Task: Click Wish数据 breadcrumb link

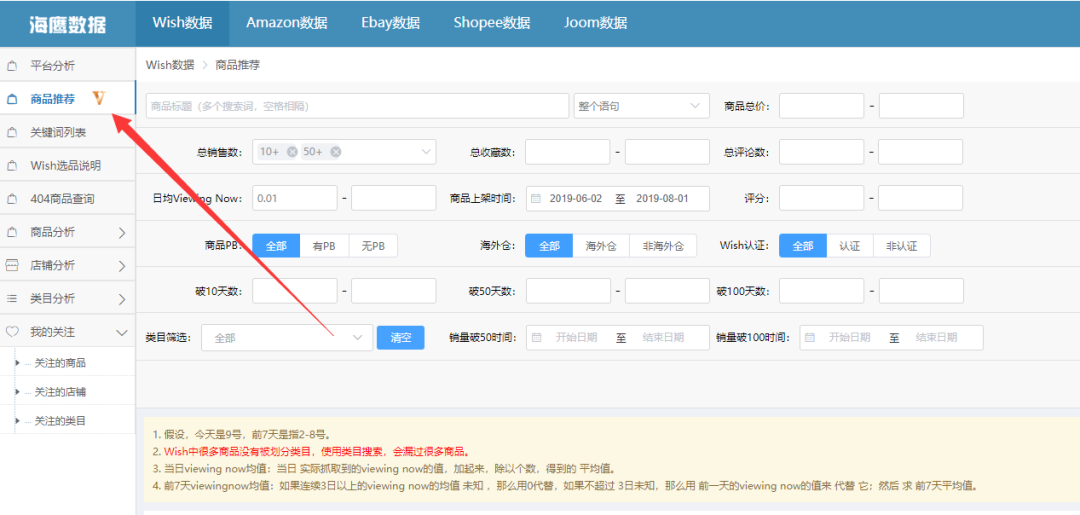Action: (x=170, y=65)
